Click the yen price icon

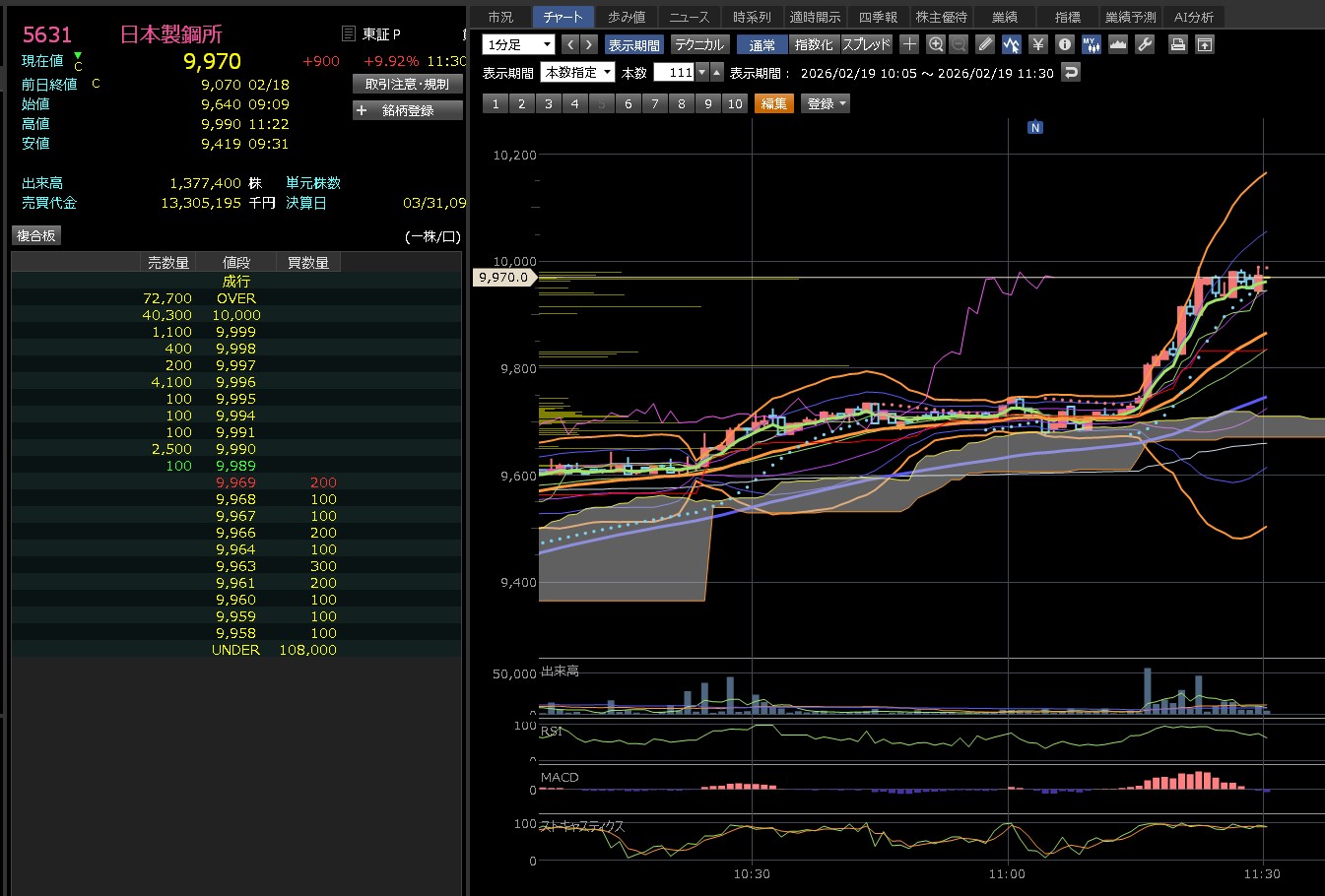pos(1037,44)
